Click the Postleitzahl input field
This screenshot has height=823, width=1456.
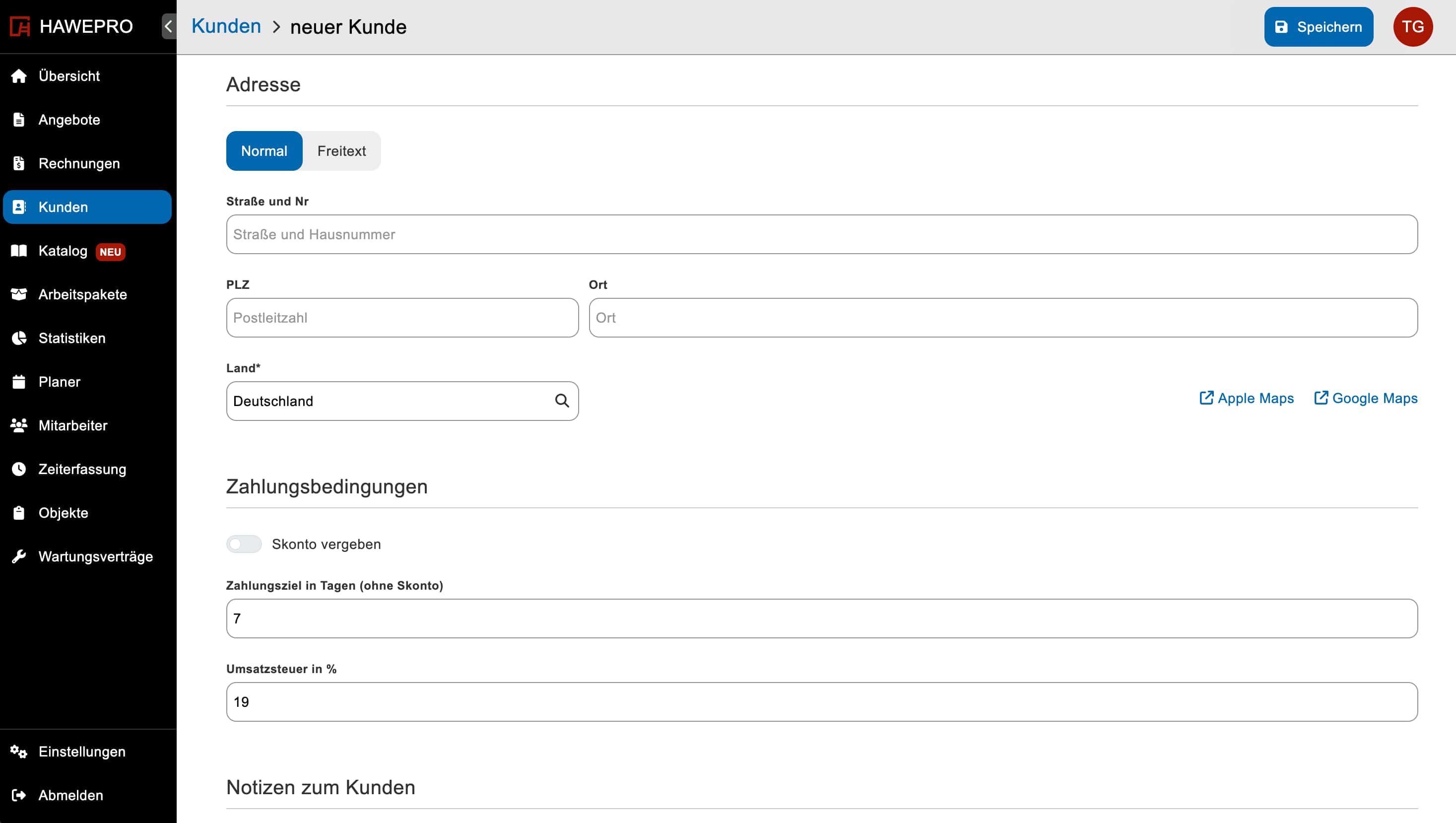tap(402, 318)
